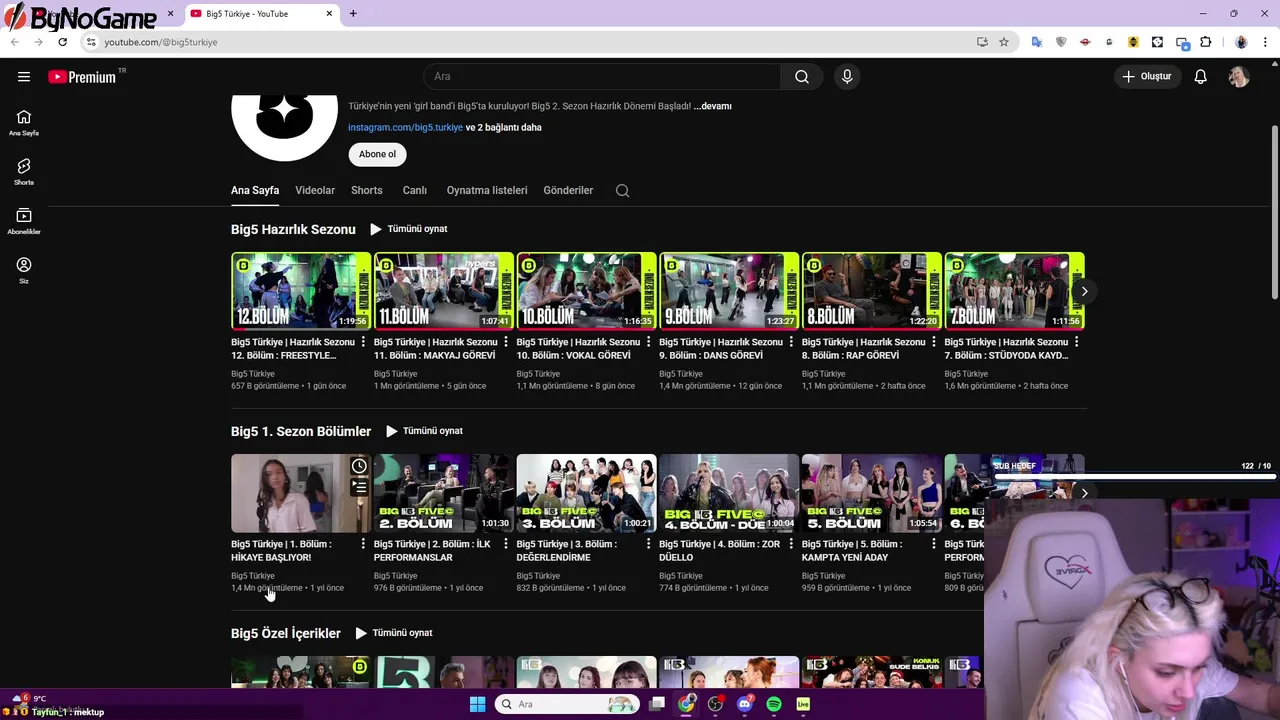Open Ana Sayfa in left sidebar

pos(24,122)
